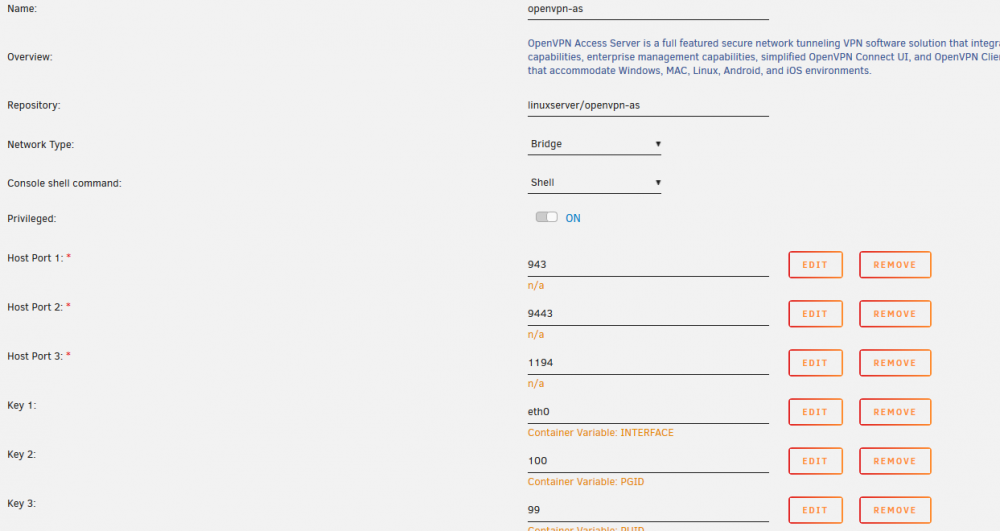The image size is (1000, 531).
Task: Open the Console shell command dropdown
Action: pos(594,183)
